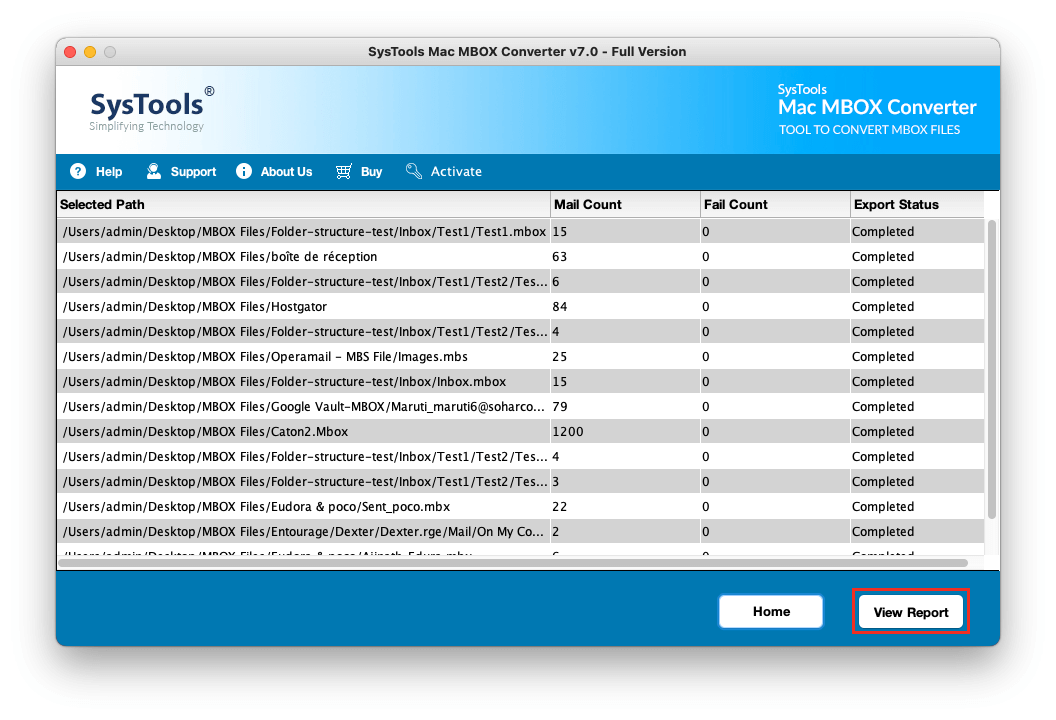Image resolution: width=1056 pixels, height=720 pixels.
Task: Click the mail count 25 cell
Action: click(626, 356)
